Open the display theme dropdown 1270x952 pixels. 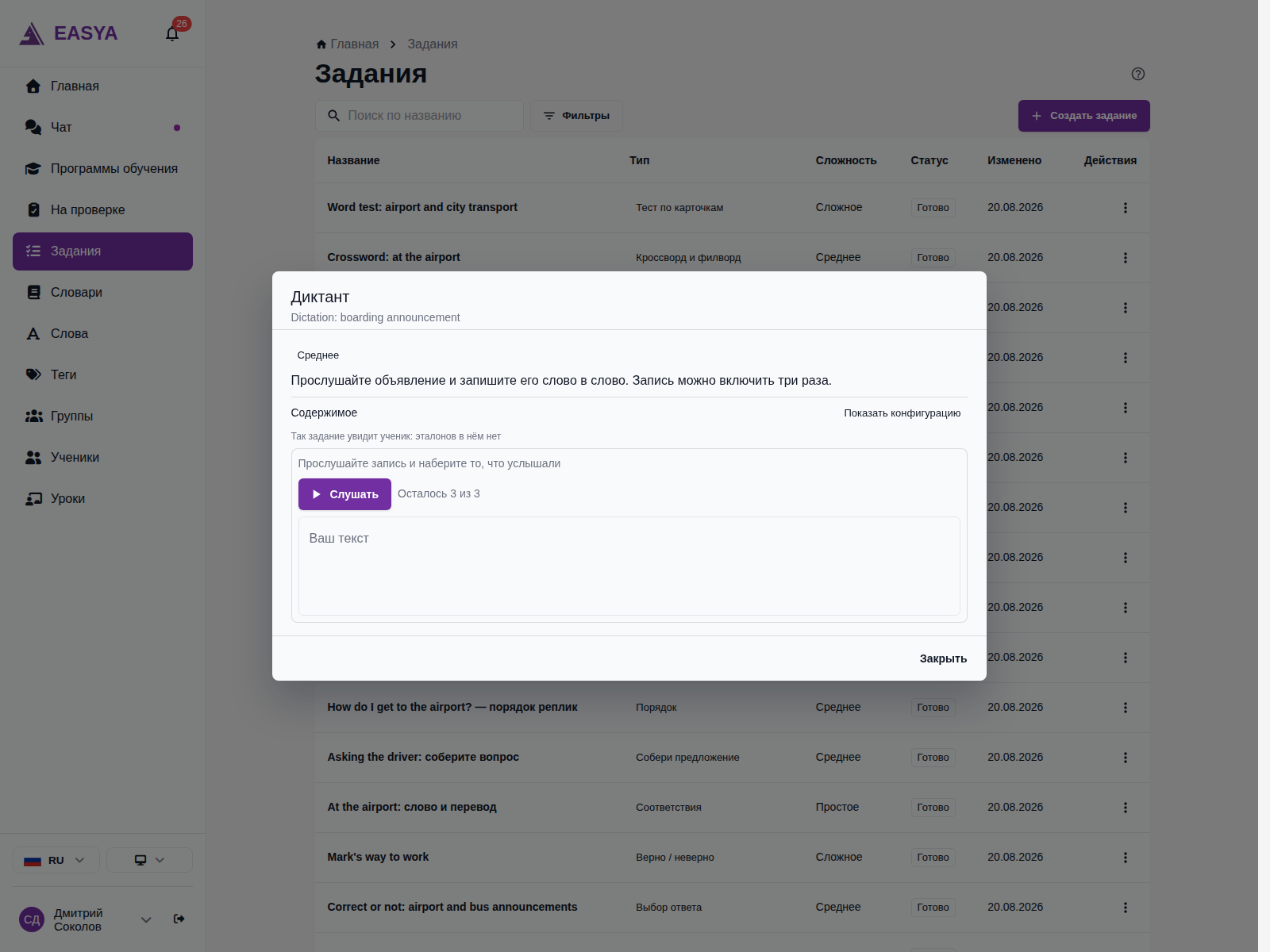[x=149, y=860]
